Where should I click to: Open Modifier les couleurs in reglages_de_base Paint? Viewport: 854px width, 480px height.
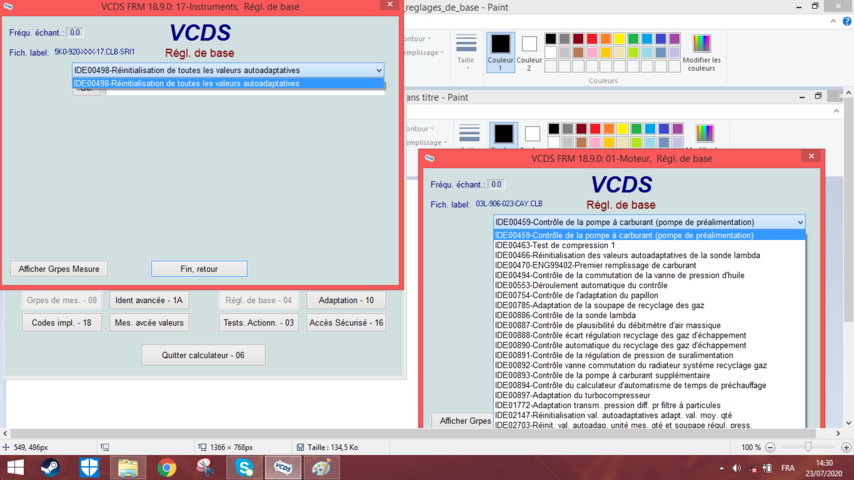click(x=702, y=52)
